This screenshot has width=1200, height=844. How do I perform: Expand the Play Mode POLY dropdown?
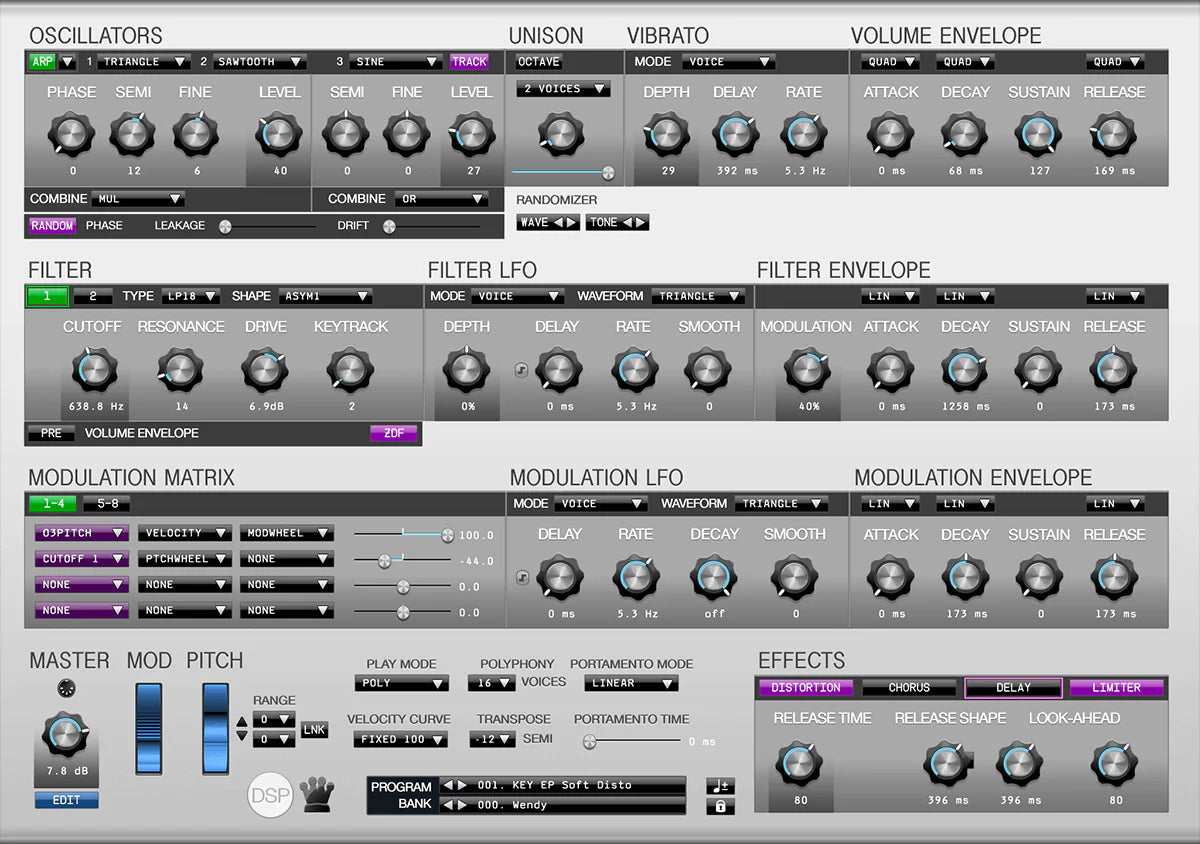(401, 684)
